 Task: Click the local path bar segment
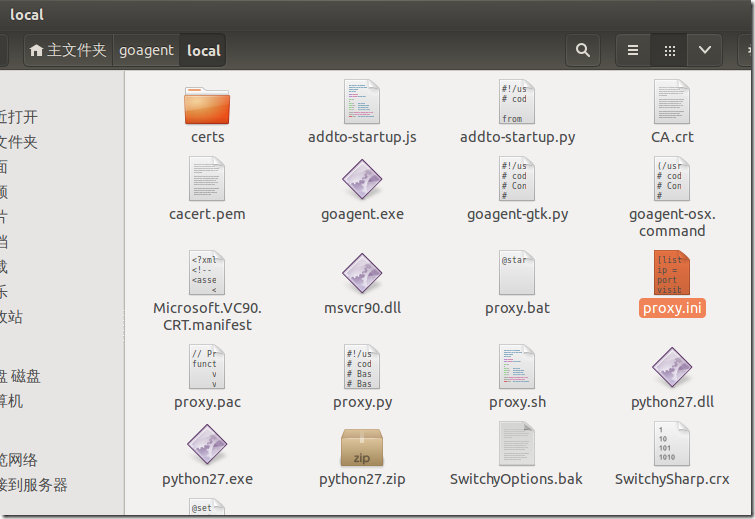click(203, 50)
